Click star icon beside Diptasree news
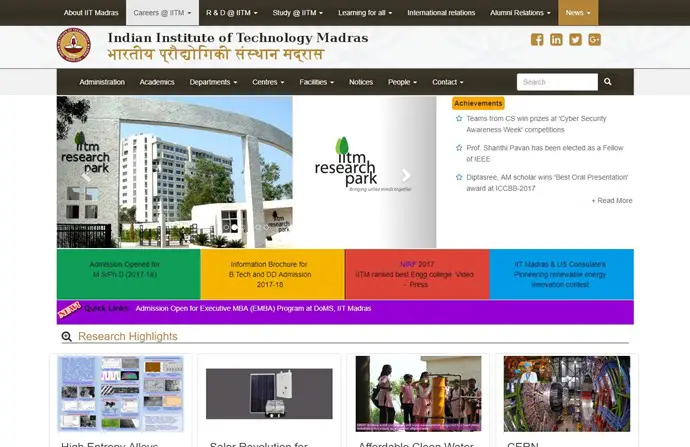The height and width of the screenshot is (447, 690). [459, 177]
